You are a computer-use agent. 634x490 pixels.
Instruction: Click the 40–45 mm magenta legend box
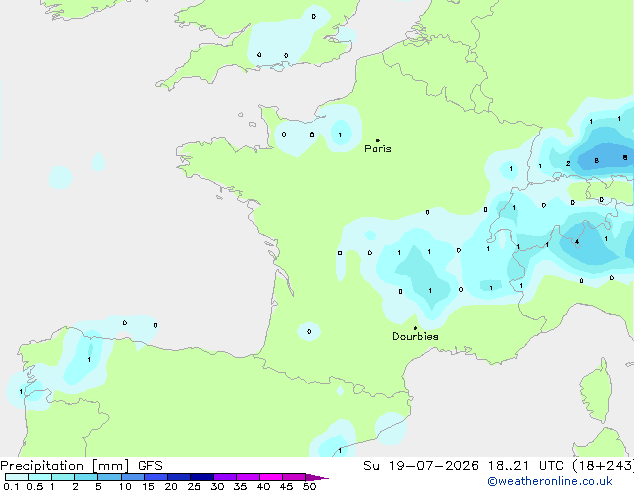271,477
